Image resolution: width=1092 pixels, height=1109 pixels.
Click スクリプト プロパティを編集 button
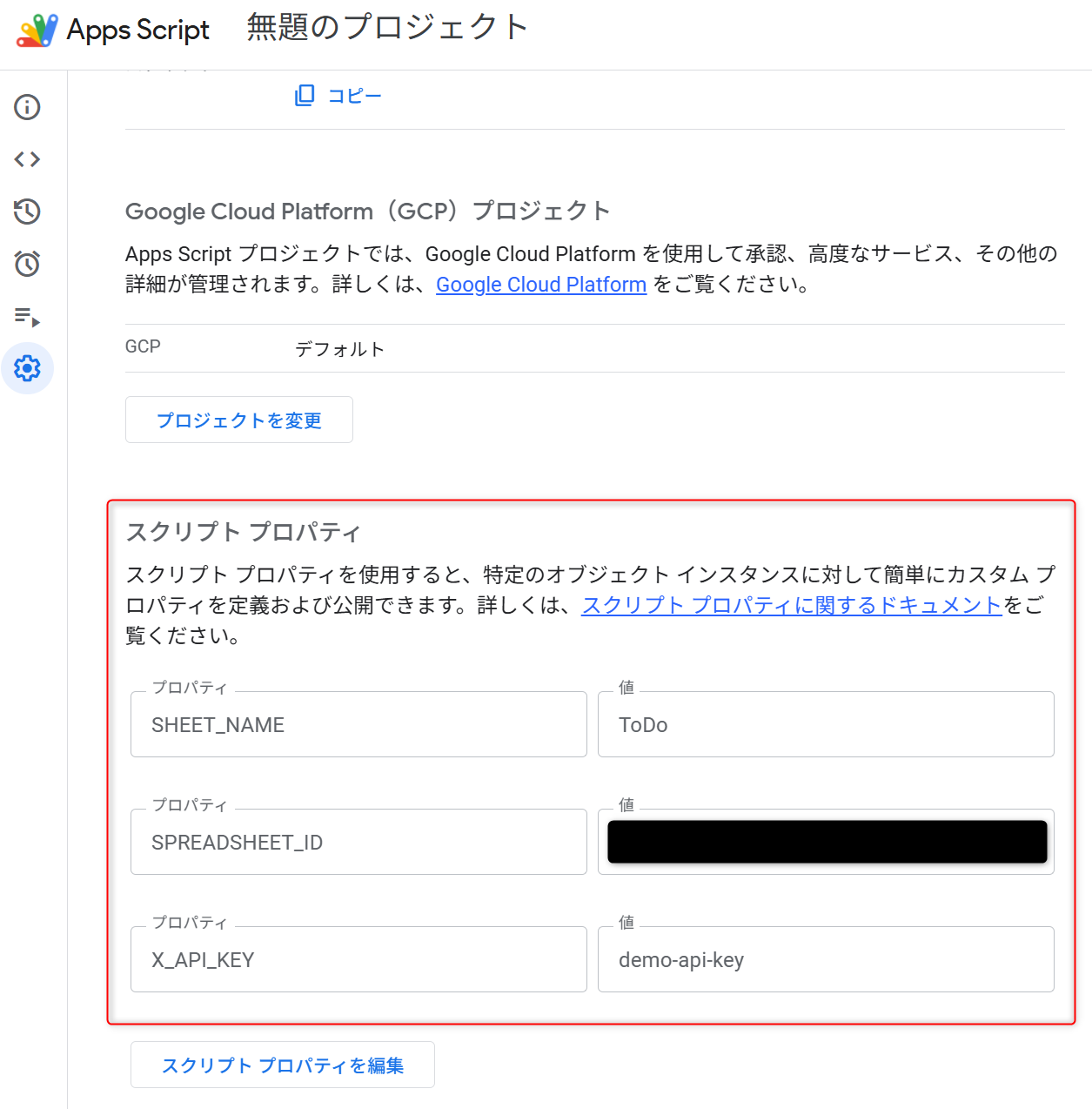point(282,1064)
